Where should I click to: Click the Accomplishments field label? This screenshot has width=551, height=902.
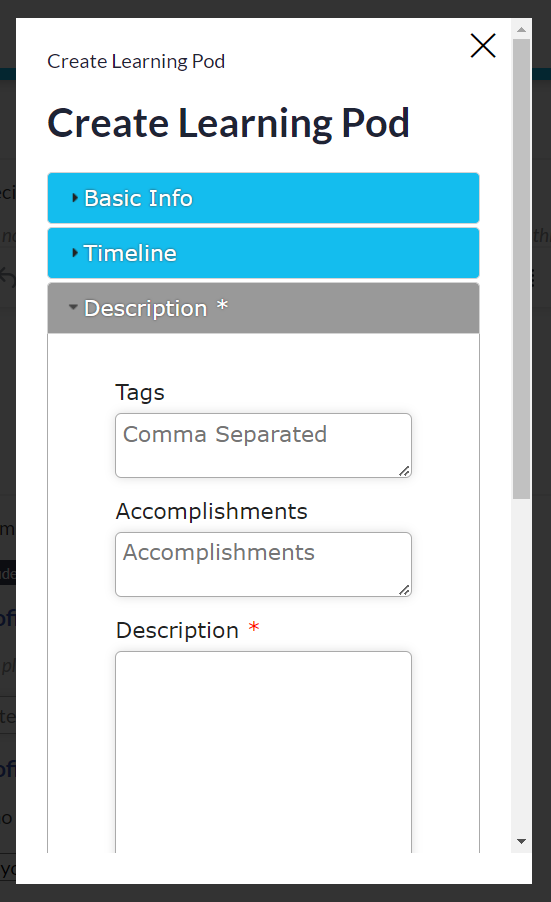pyautogui.click(x=212, y=511)
